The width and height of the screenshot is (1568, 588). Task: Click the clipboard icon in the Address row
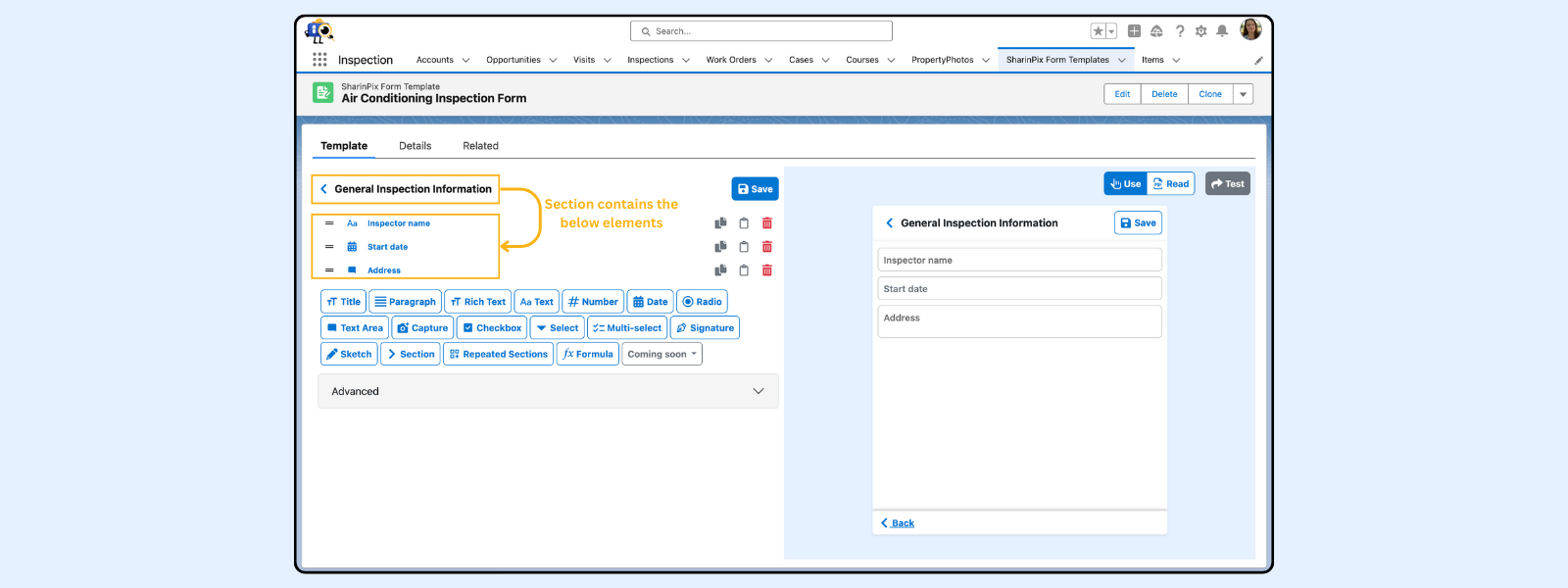coord(744,270)
